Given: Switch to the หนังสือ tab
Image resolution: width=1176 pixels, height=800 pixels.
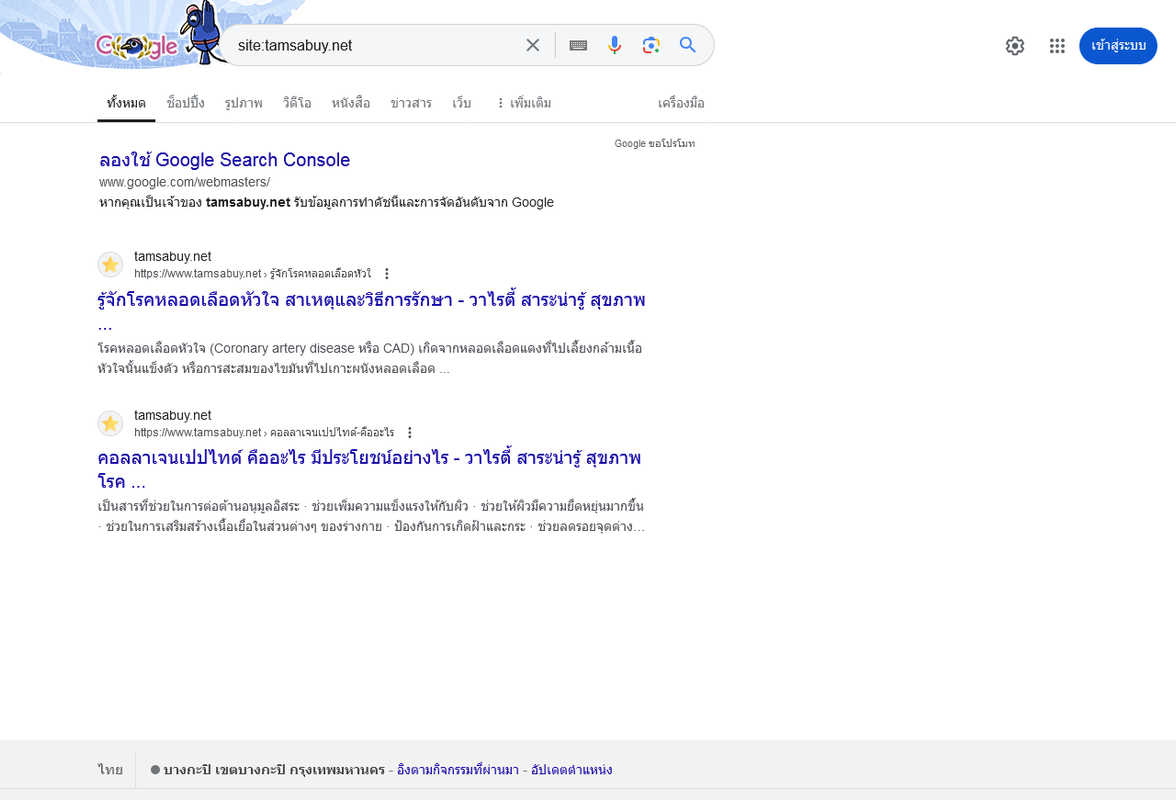Looking at the screenshot, I should pos(350,103).
